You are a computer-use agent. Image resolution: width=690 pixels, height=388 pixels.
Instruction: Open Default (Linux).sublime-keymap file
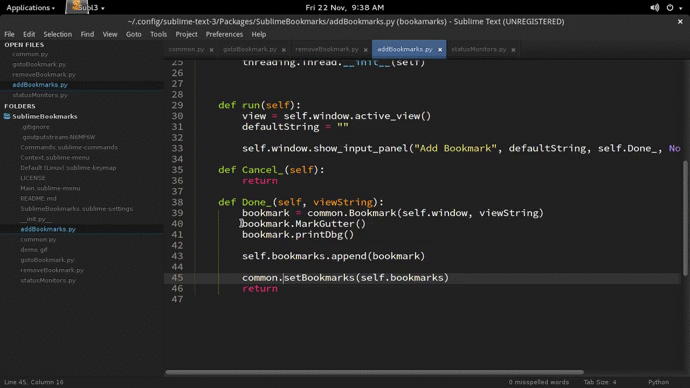[68, 168]
